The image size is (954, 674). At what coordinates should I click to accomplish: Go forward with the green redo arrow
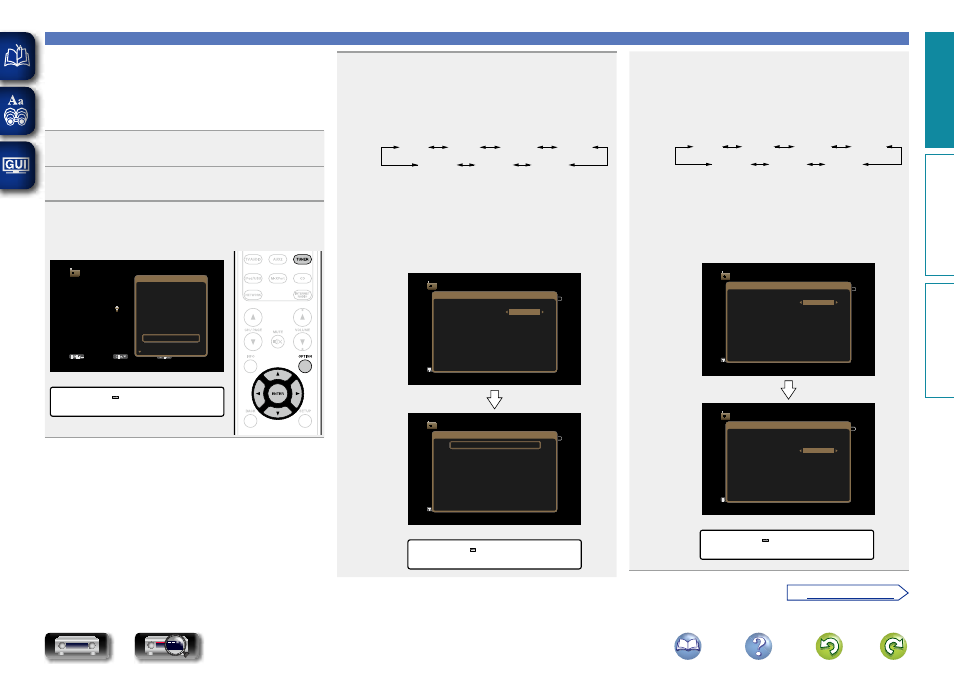(x=893, y=646)
